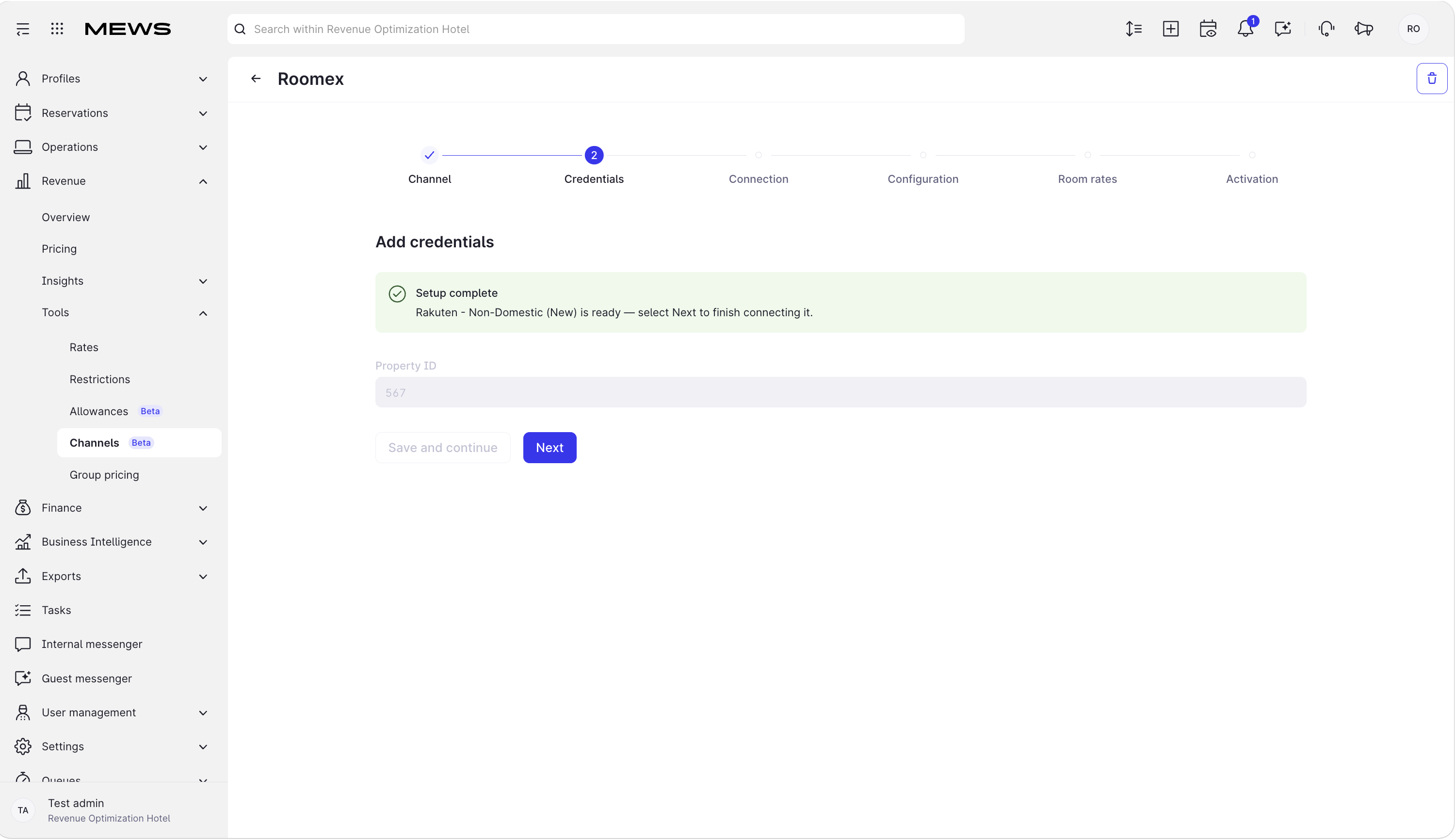Click the MEWS logo
This screenshot has width=1455, height=840.
tap(128, 29)
